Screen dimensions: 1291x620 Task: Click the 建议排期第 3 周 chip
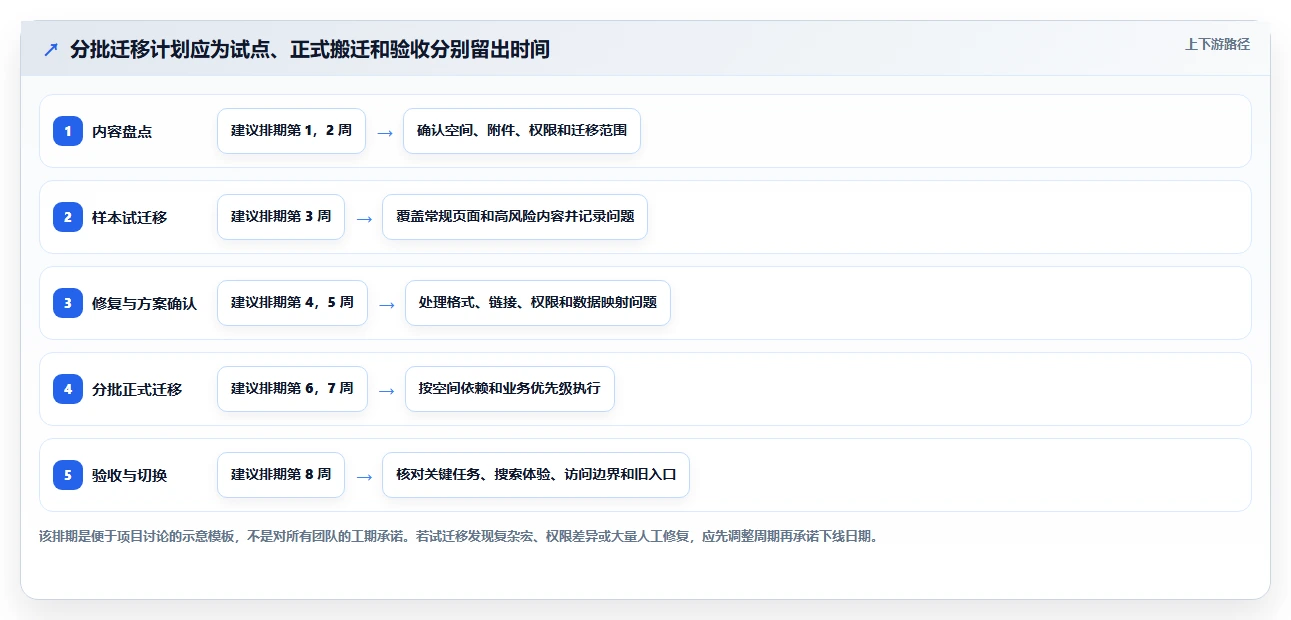point(281,217)
